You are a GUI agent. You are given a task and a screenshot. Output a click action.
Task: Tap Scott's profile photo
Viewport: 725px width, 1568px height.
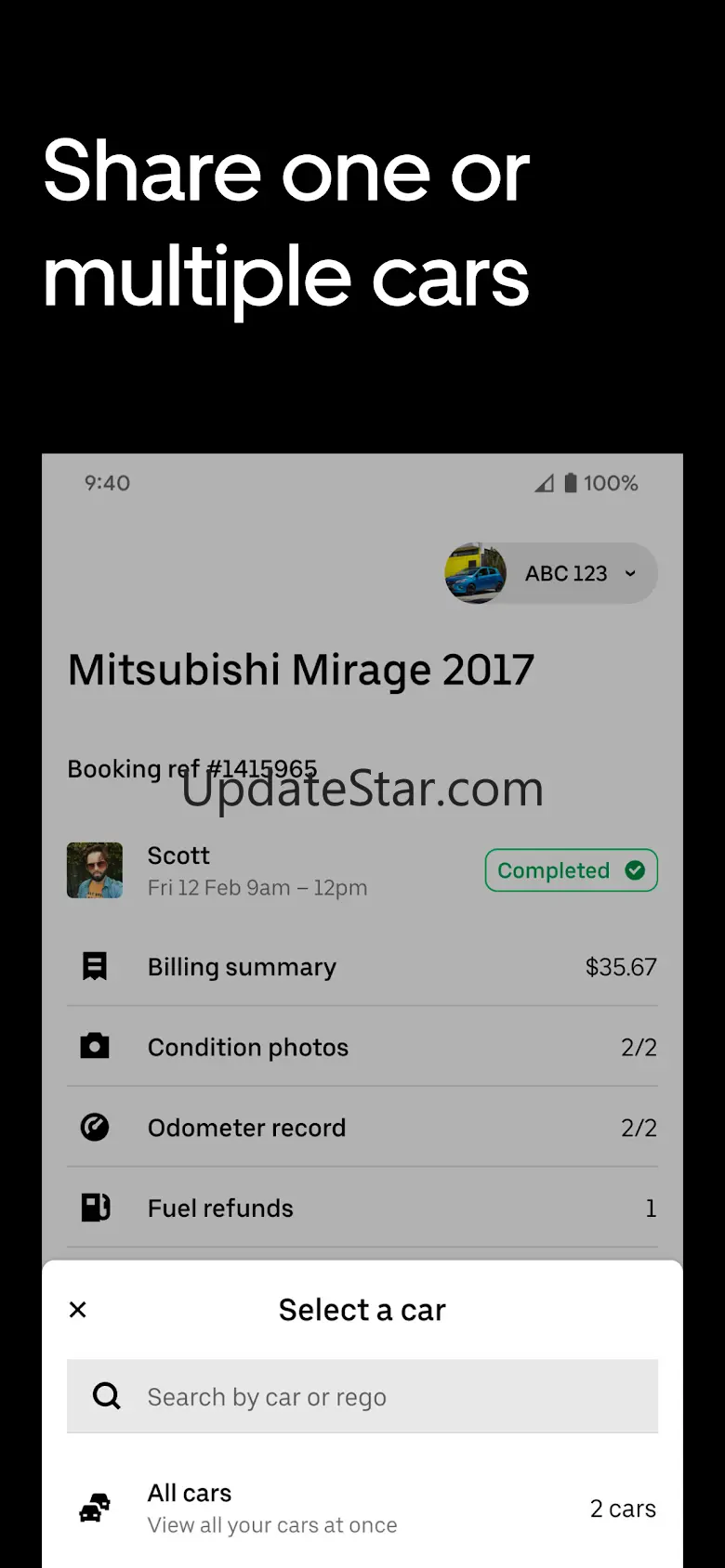(x=95, y=870)
